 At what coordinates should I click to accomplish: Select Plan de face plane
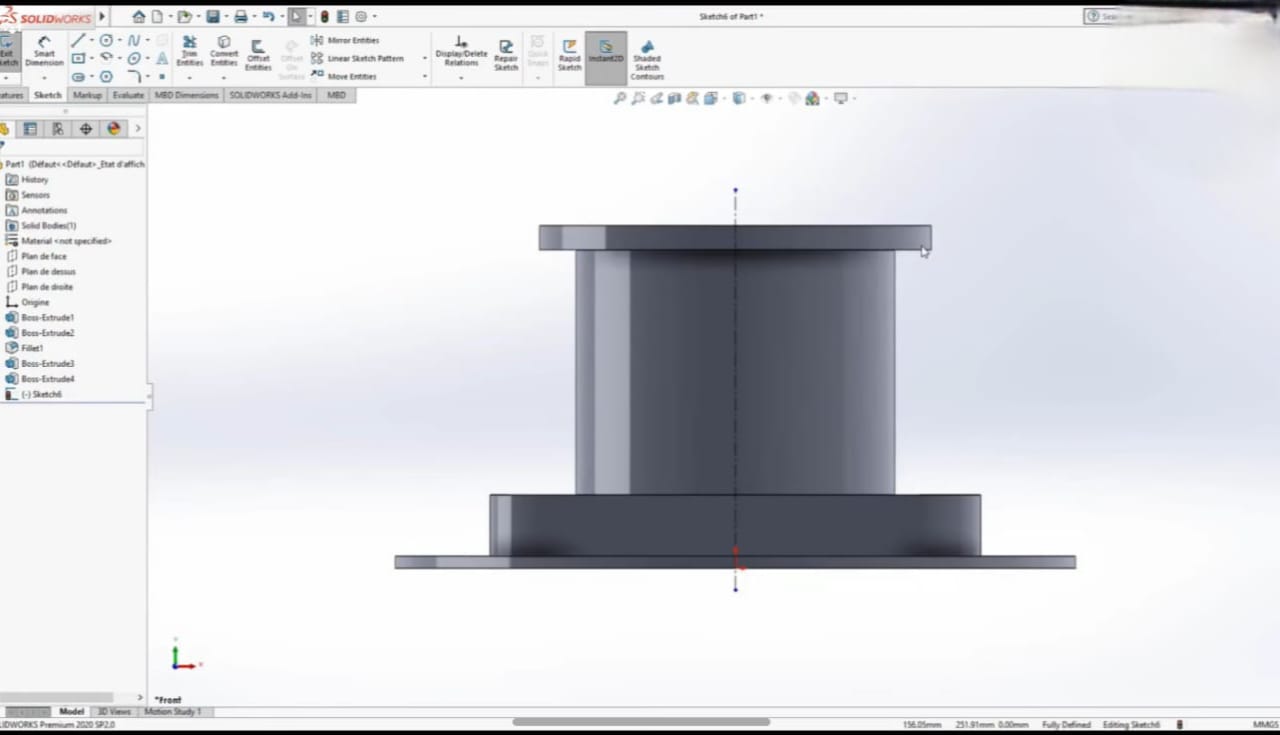click(36, 256)
